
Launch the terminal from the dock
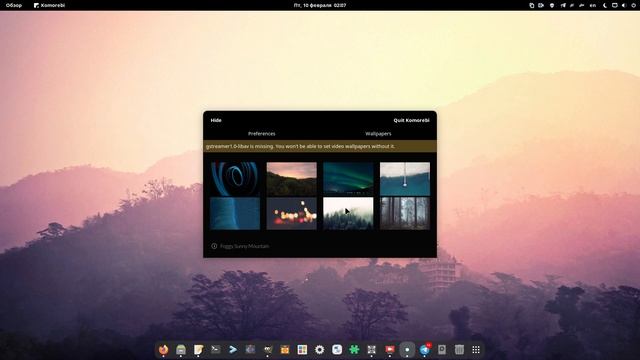216,349
